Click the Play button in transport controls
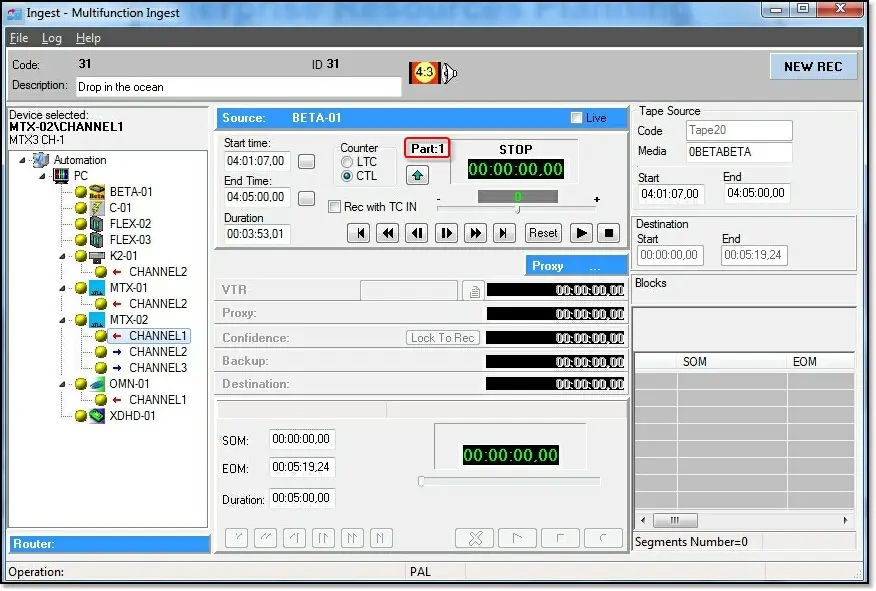 click(x=581, y=233)
